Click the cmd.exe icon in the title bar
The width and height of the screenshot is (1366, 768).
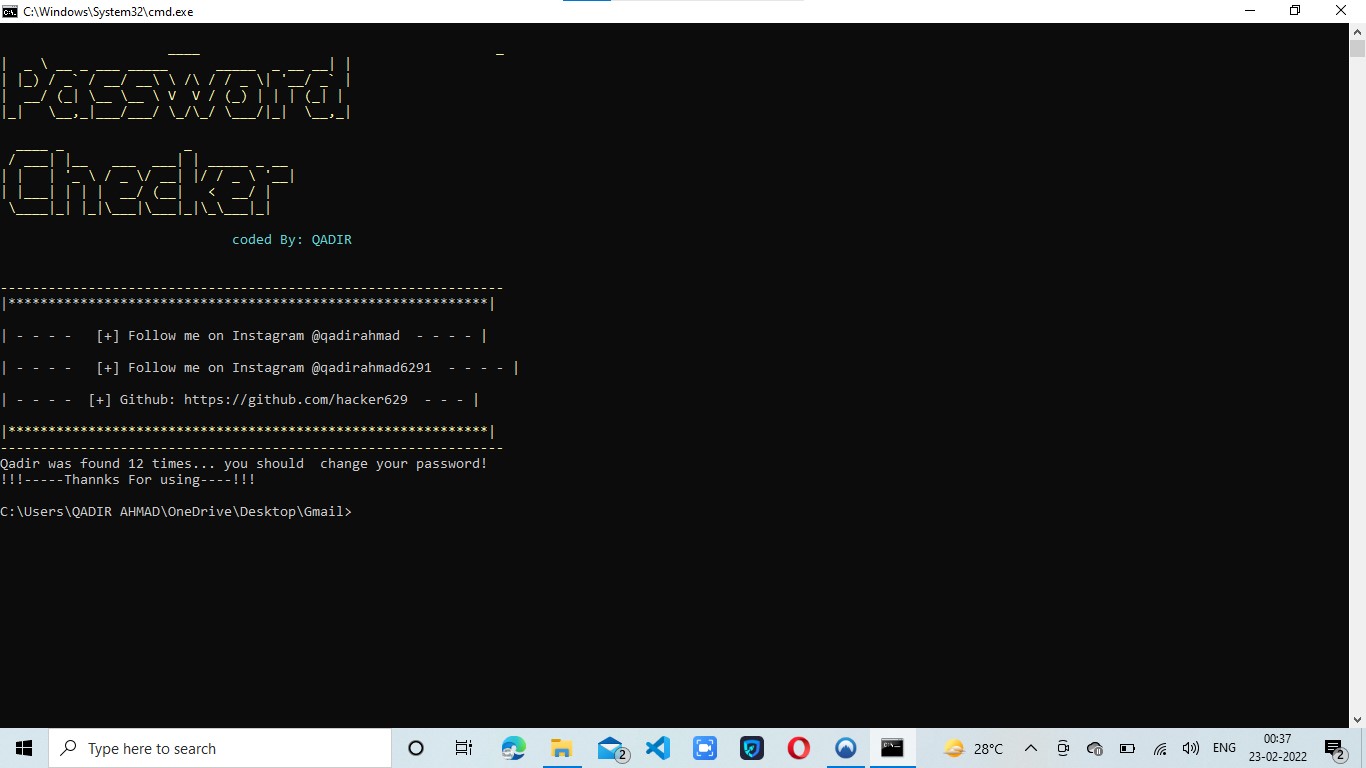click(x=10, y=11)
